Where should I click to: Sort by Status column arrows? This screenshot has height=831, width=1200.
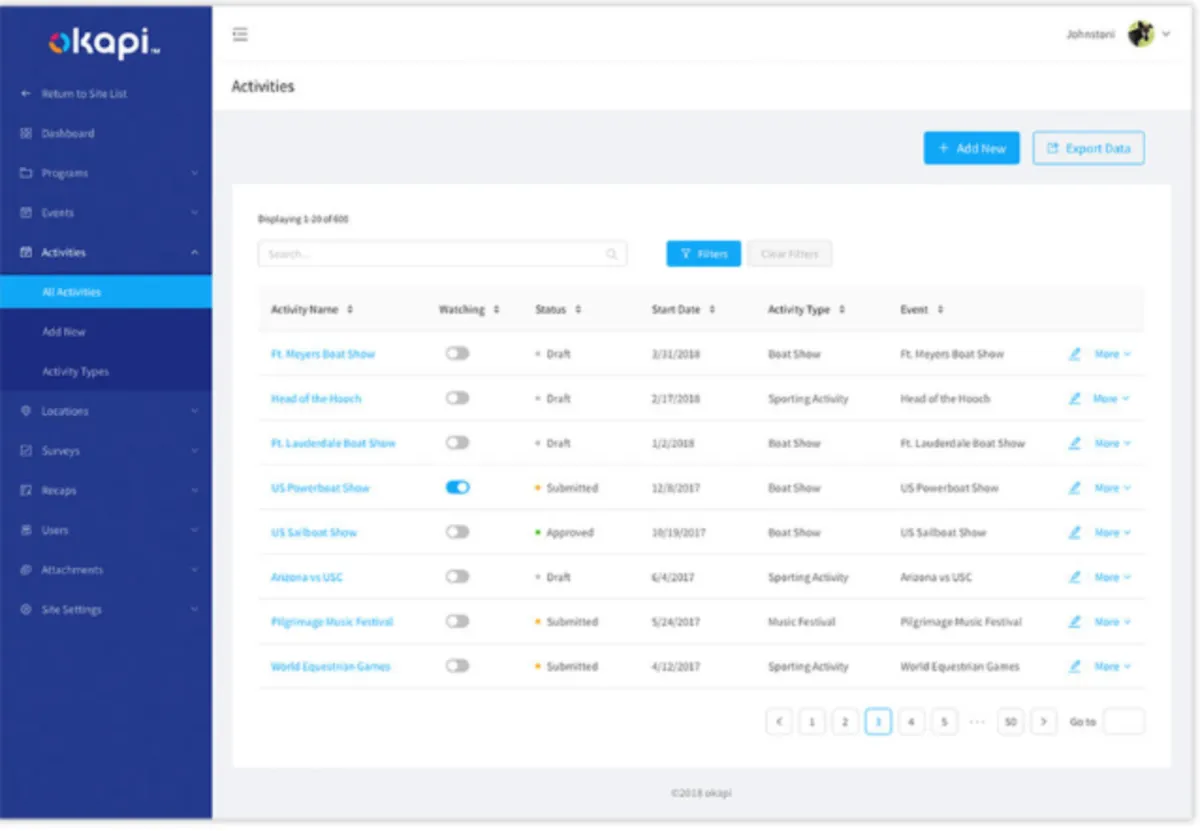point(578,310)
